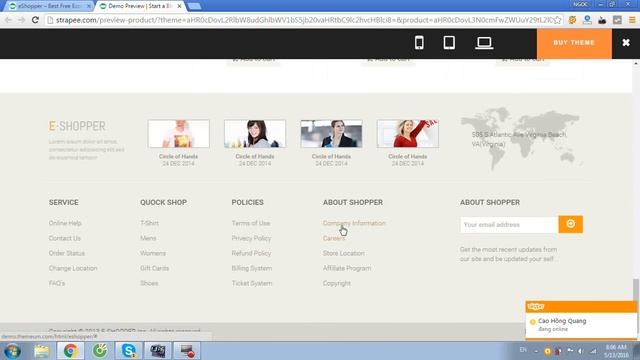Open the Company Information link
The height and width of the screenshot is (360, 640).
tap(354, 223)
